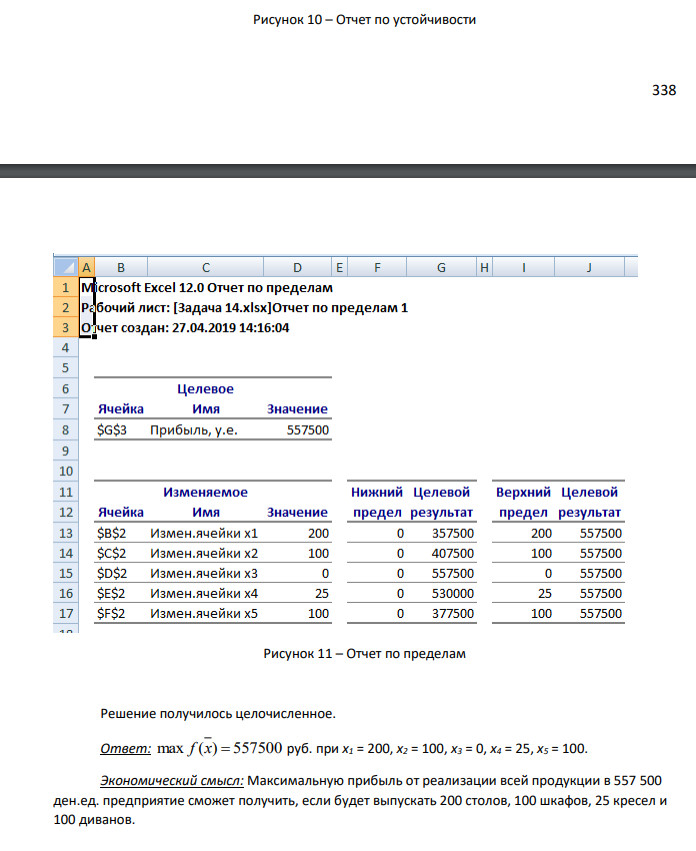Viewport: 696px width, 851px height.
Task: Click the Нижний предел header
Action: tap(377, 502)
